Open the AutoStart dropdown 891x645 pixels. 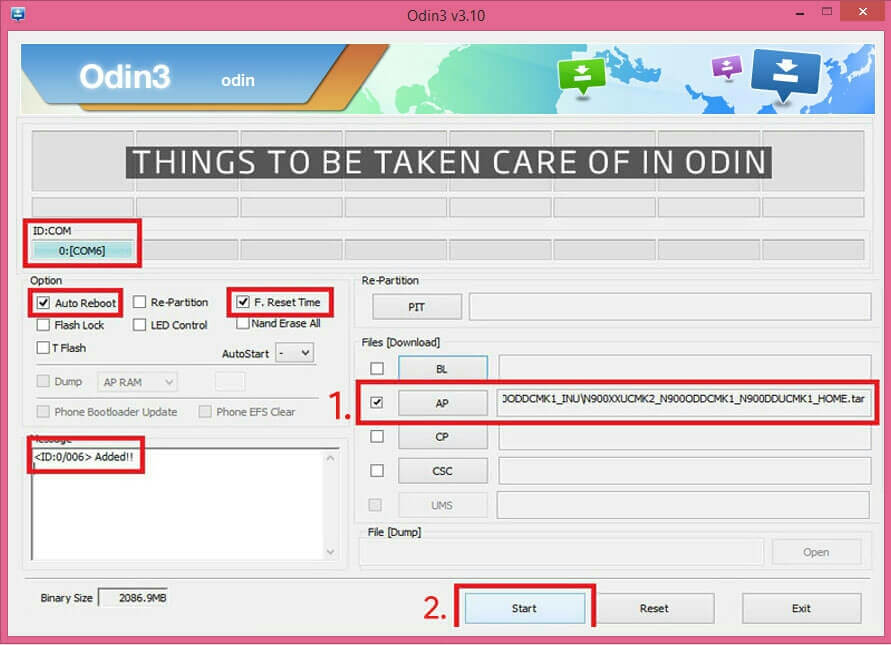(x=294, y=353)
